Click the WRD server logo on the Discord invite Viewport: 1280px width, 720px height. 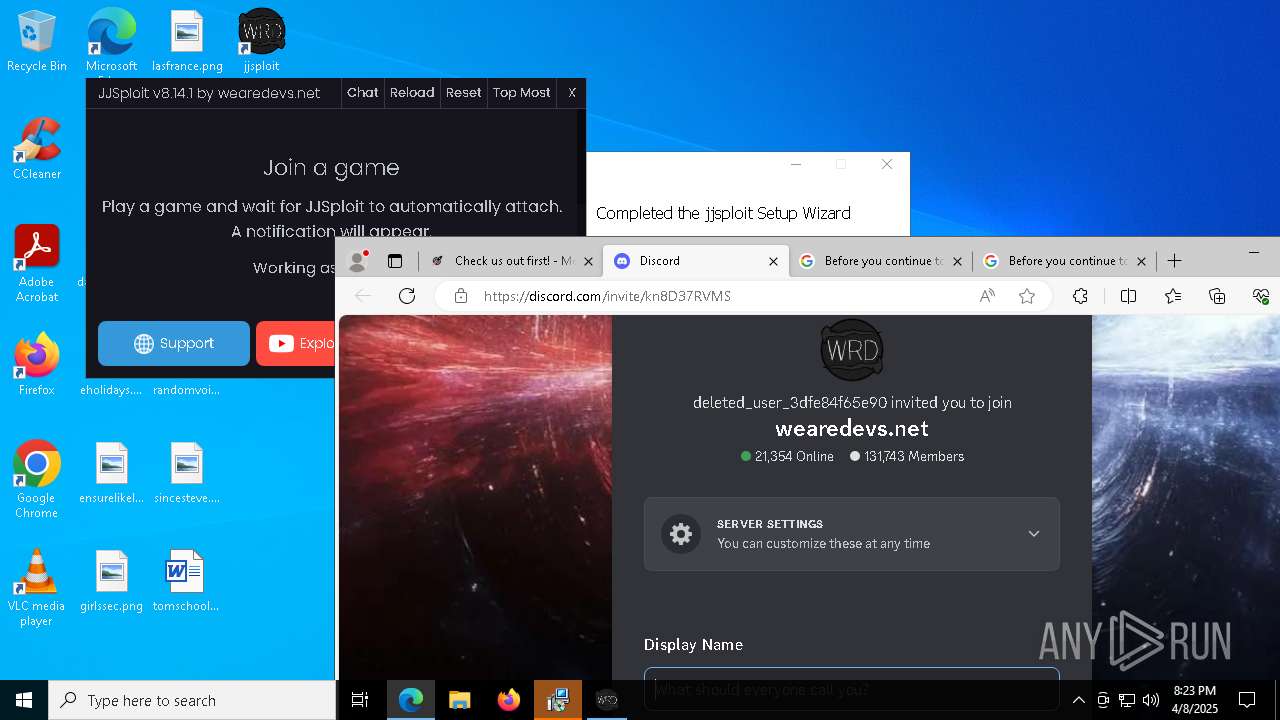852,349
